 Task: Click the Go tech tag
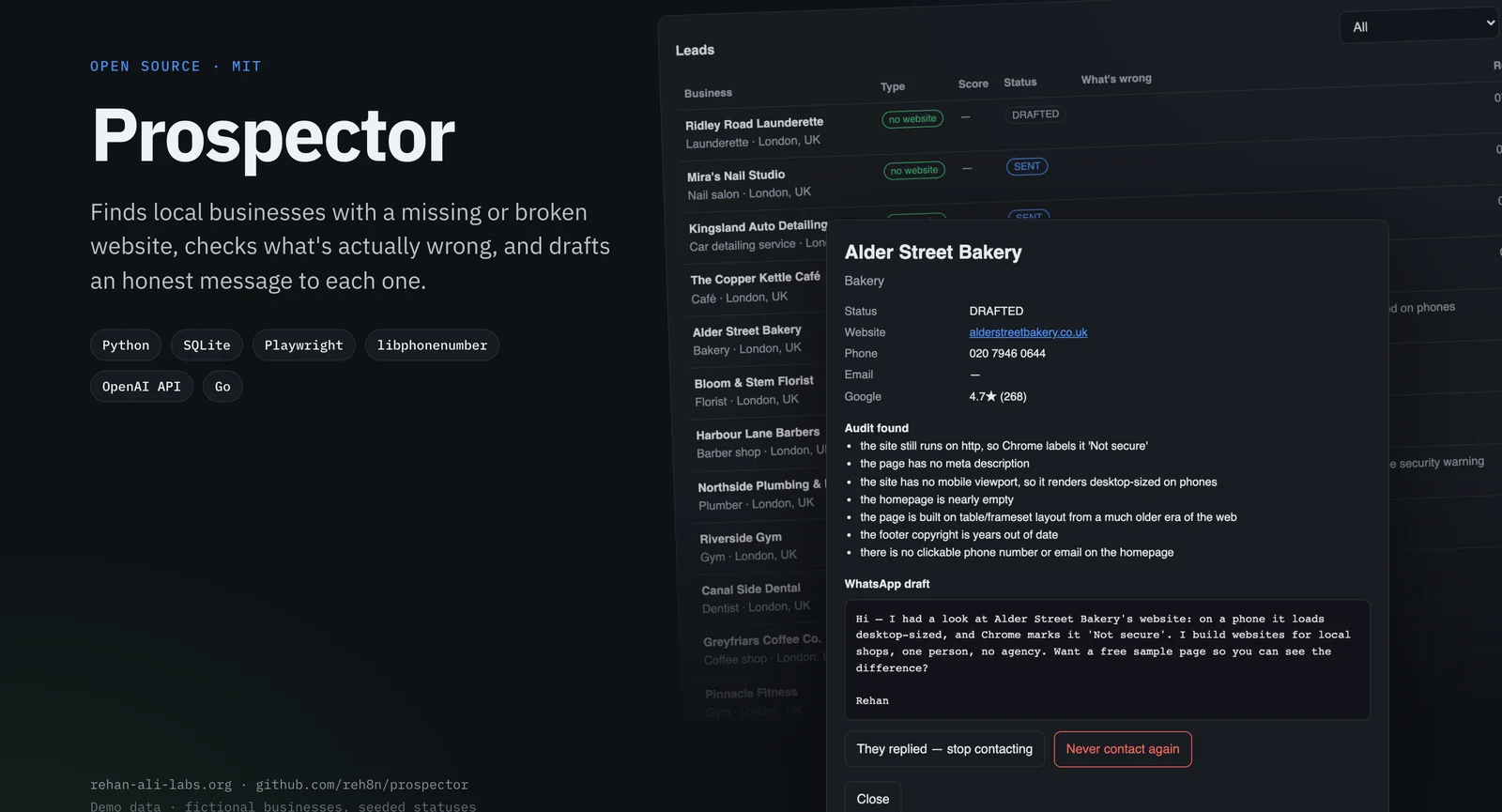[222, 387]
